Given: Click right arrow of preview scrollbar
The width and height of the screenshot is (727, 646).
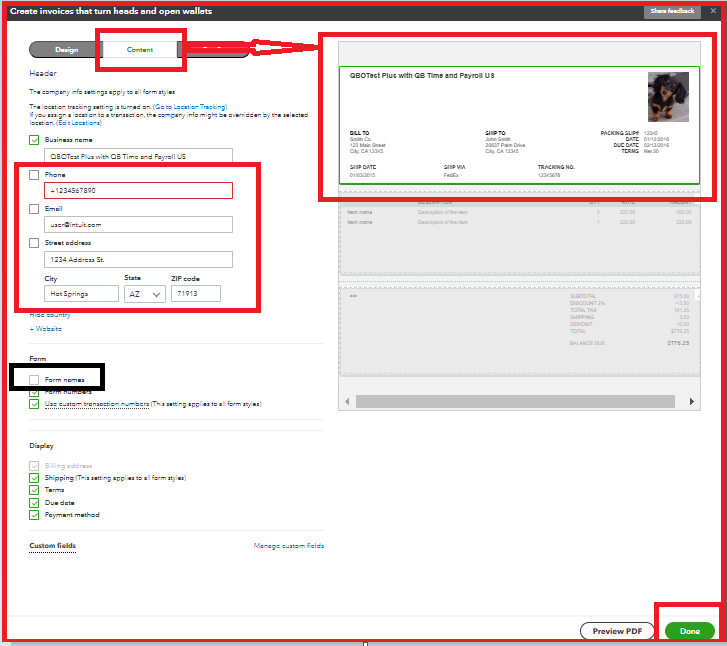Looking at the screenshot, I should [692, 402].
